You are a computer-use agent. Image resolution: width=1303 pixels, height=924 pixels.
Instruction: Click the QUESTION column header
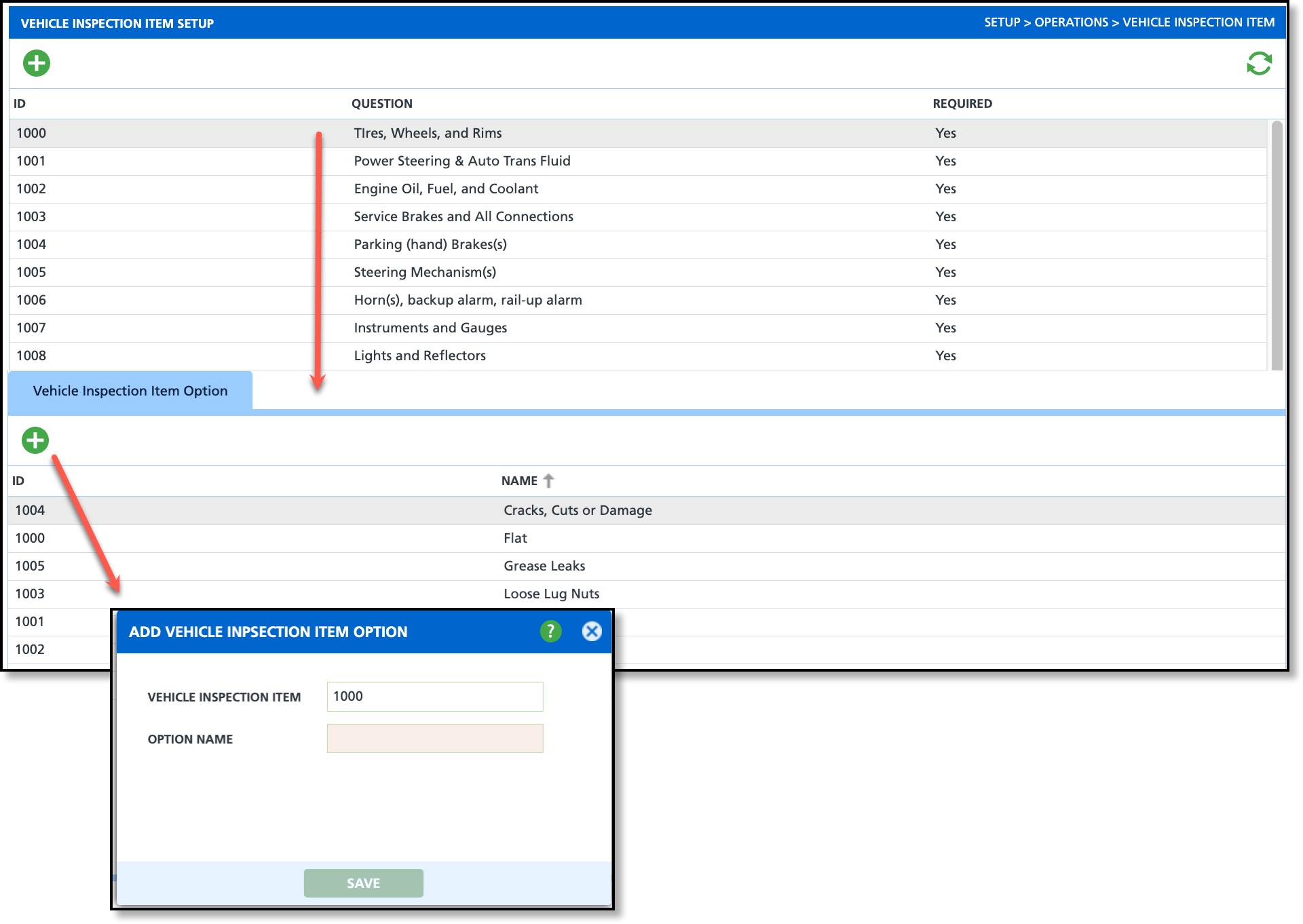(381, 104)
